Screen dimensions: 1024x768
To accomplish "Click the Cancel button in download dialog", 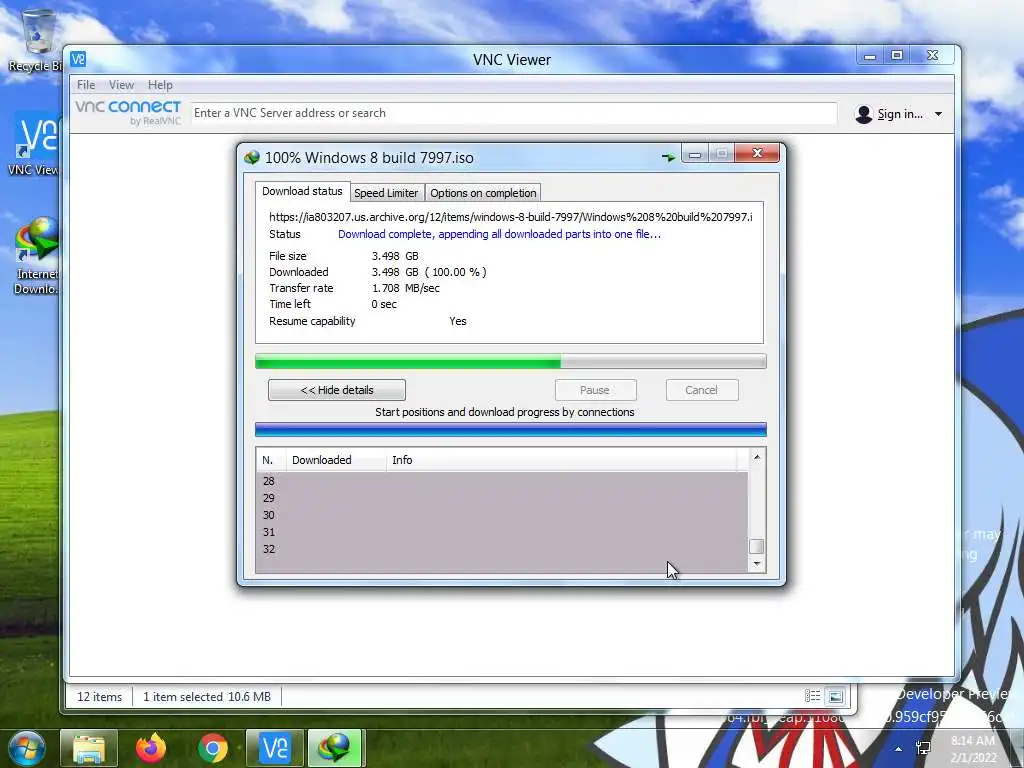I will 702,390.
